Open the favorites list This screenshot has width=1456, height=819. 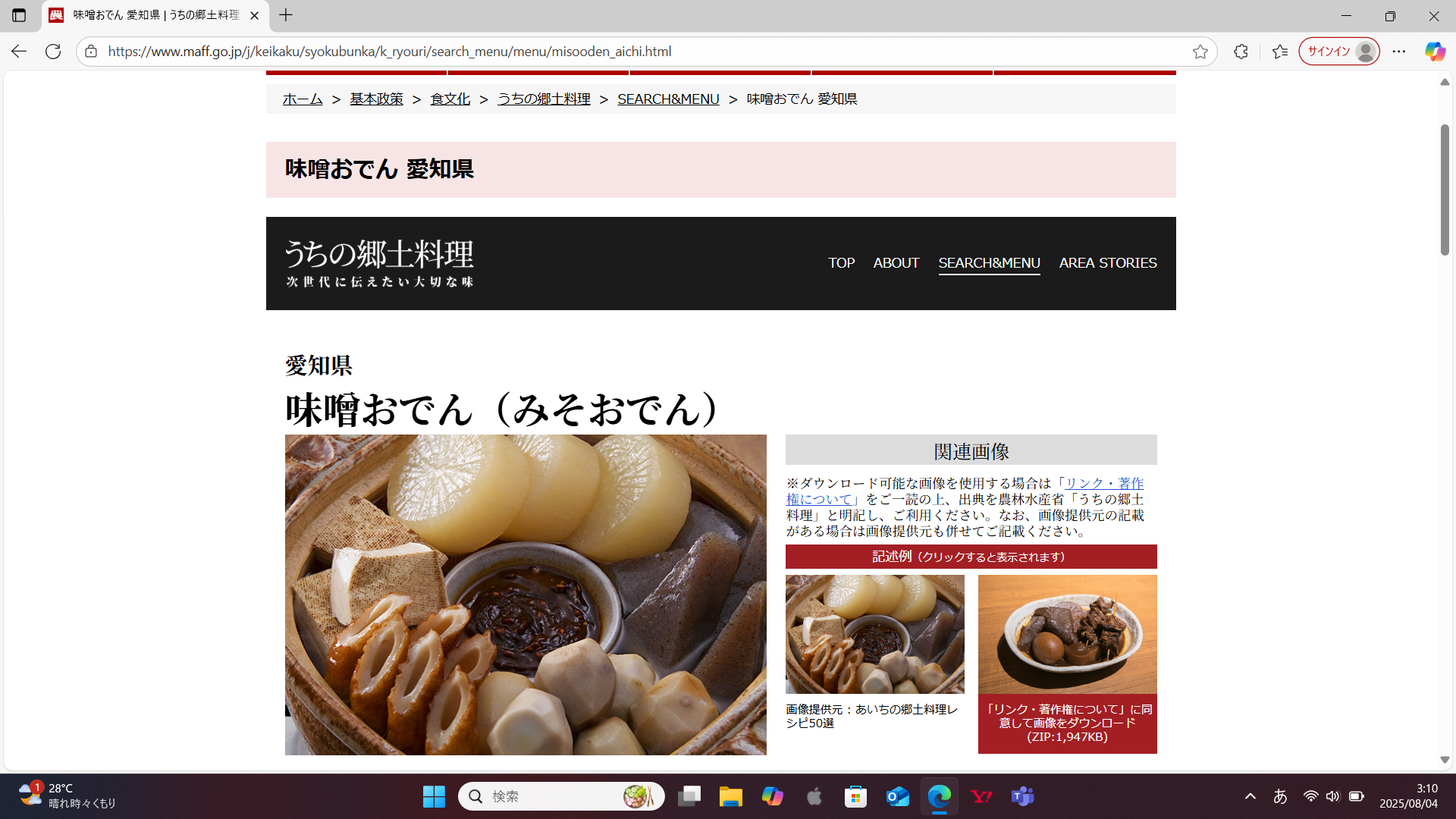pyautogui.click(x=1280, y=52)
